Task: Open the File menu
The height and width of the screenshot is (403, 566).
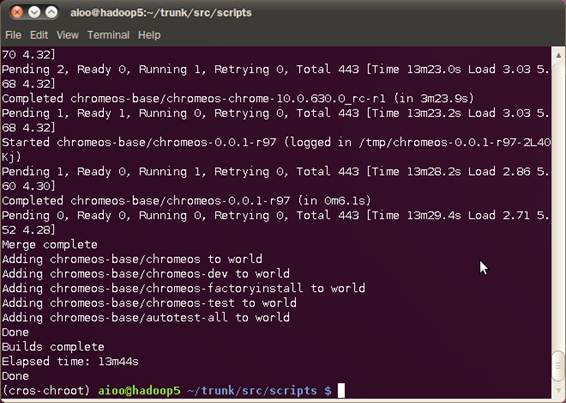Action: [13, 35]
